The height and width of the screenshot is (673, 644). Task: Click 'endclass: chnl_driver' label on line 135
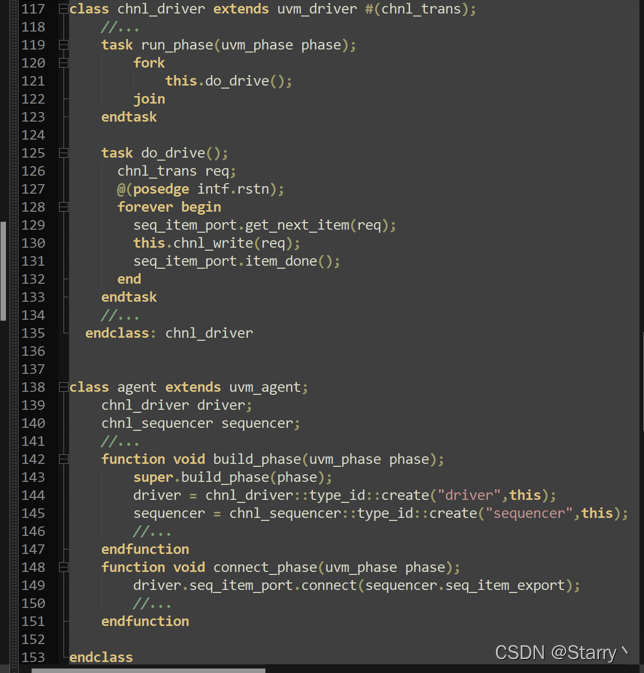pyautogui.click(x=169, y=333)
